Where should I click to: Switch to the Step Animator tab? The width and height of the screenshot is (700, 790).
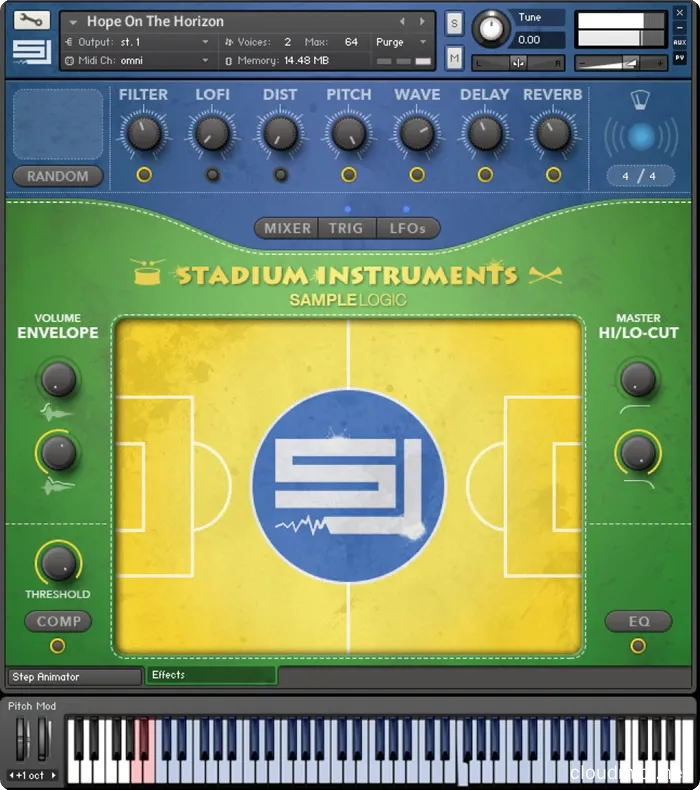tap(74, 677)
